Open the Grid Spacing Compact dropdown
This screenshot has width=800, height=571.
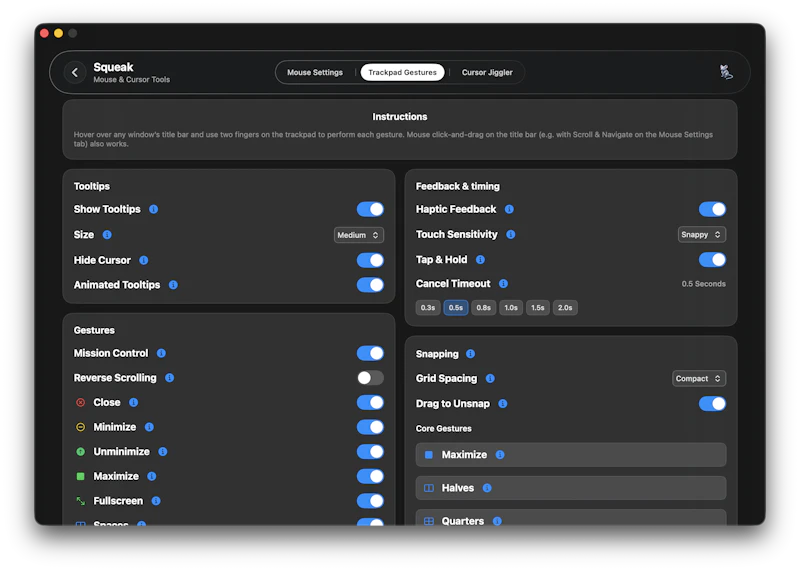699,379
